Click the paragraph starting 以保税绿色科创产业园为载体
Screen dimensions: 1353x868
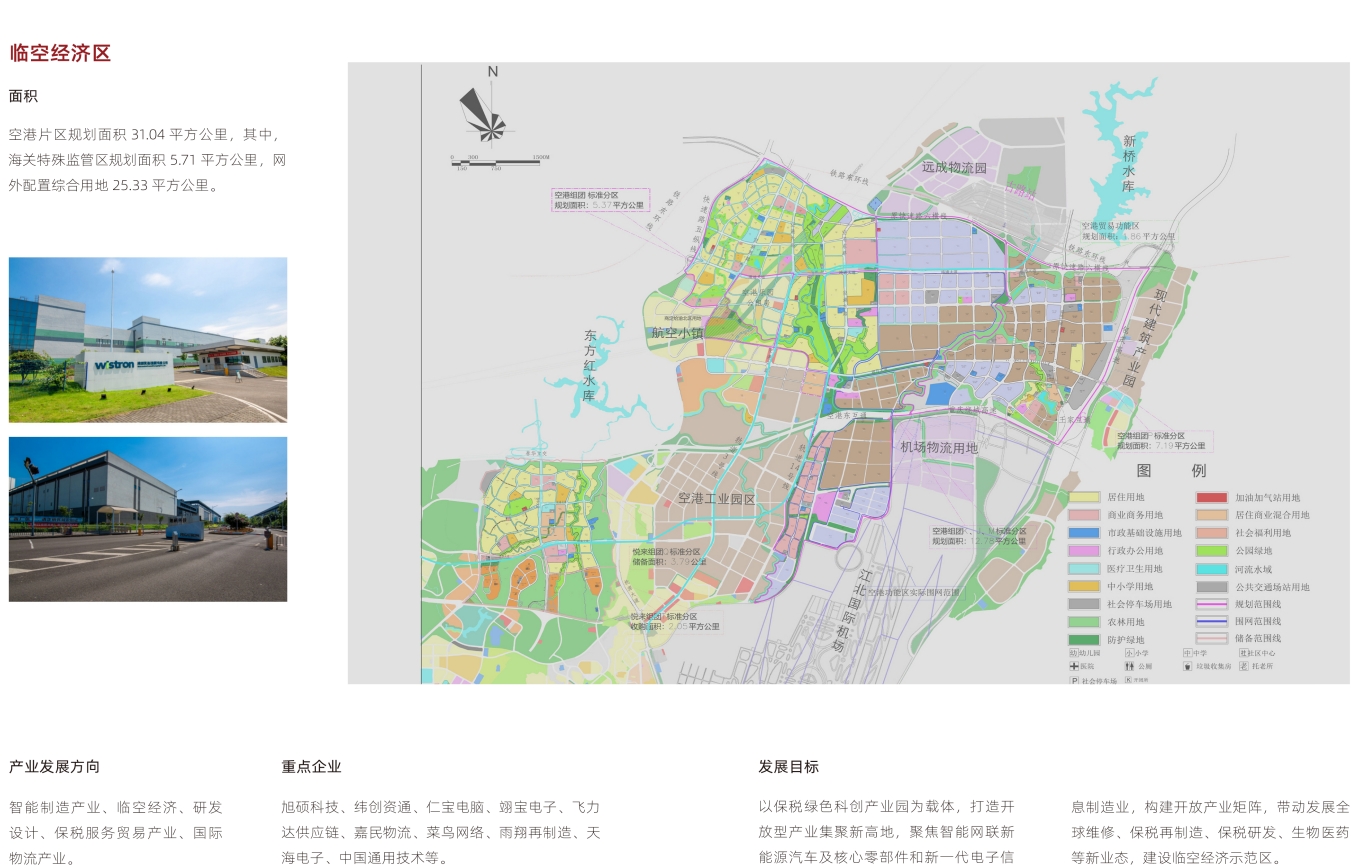pyautogui.click(x=886, y=832)
